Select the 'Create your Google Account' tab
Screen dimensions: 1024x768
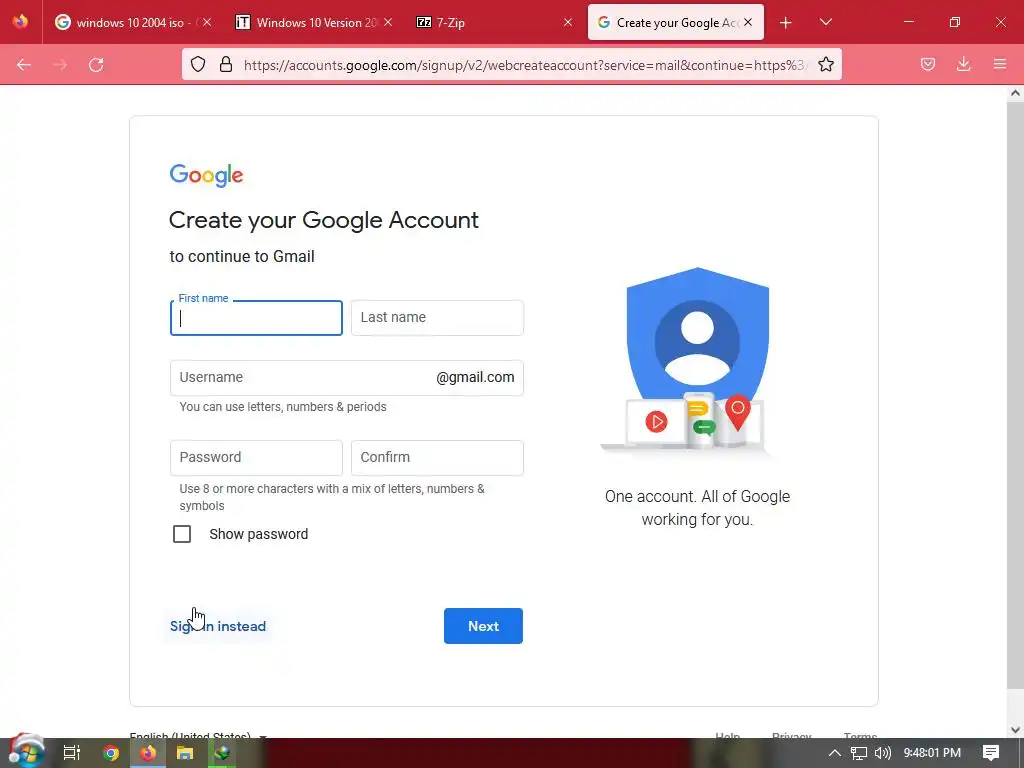[x=676, y=22]
